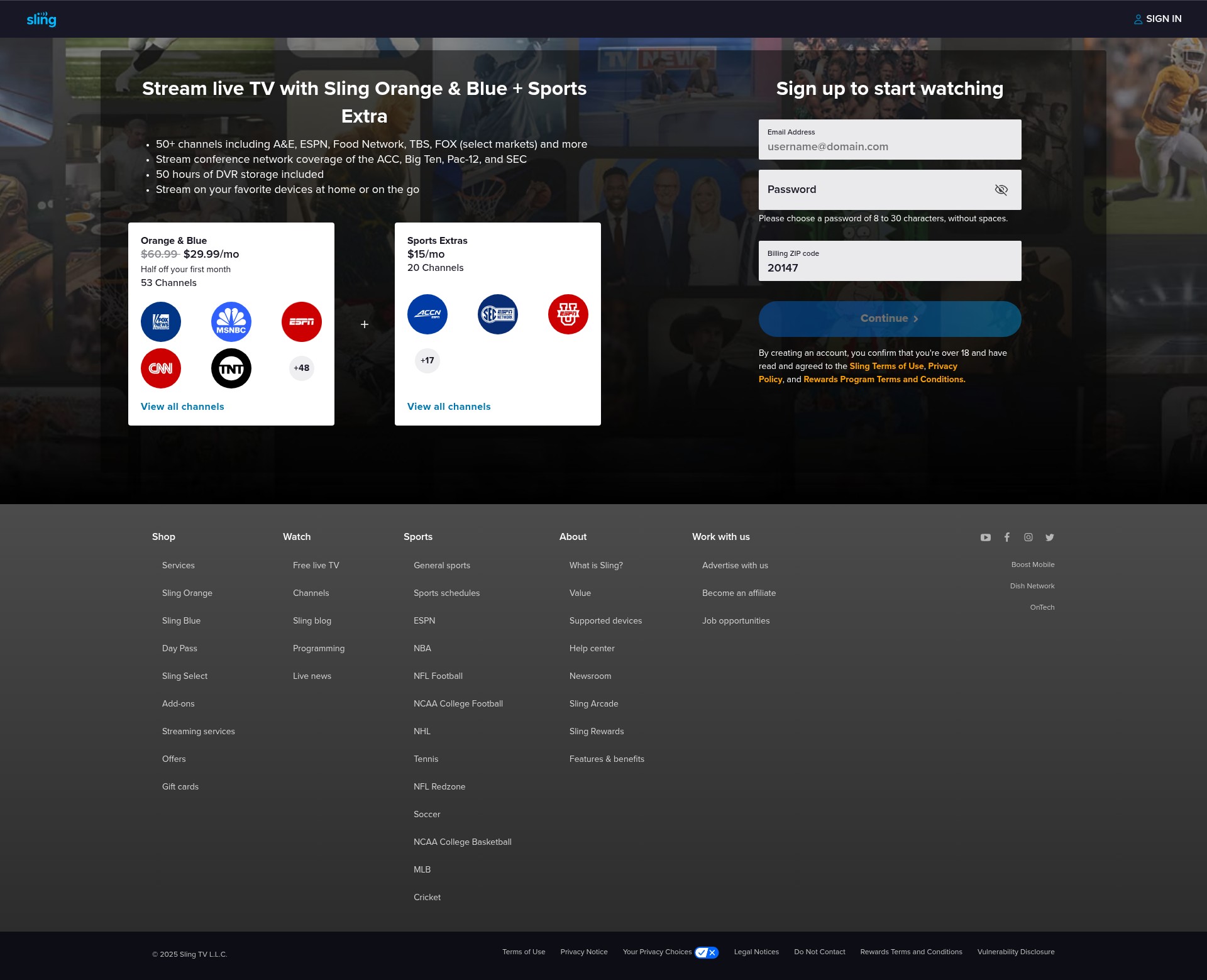Open Do Not Contact link

pos(820,952)
